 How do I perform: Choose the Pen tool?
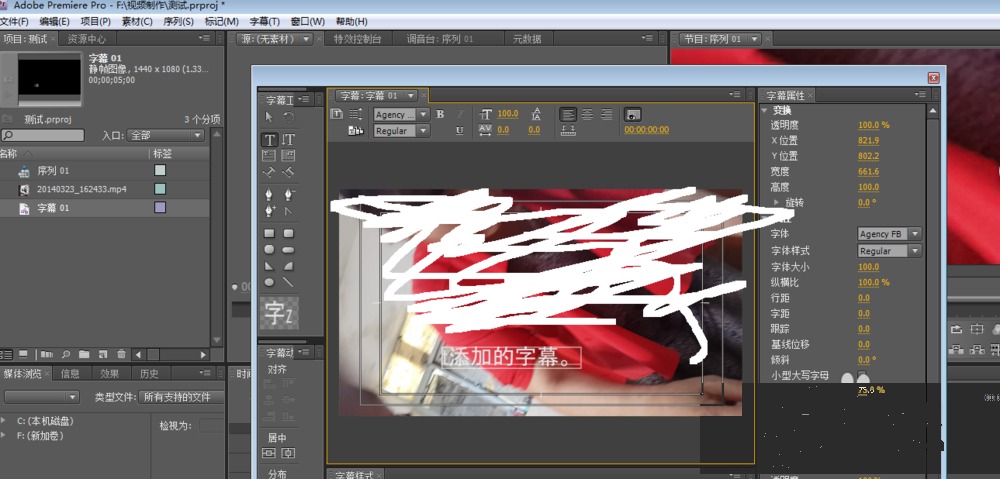tap(269, 194)
